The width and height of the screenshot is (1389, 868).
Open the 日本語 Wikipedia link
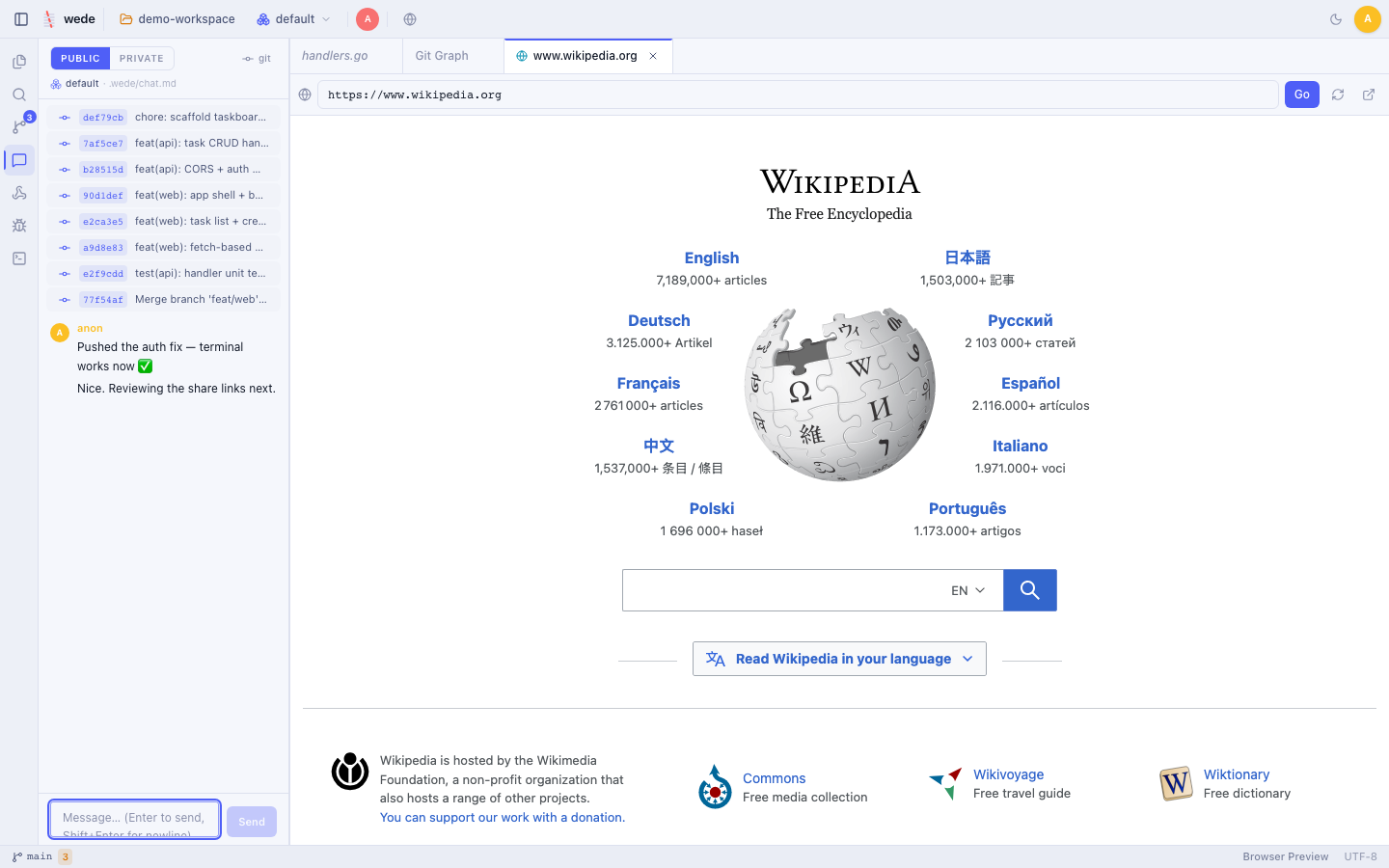[x=967, y=258]
